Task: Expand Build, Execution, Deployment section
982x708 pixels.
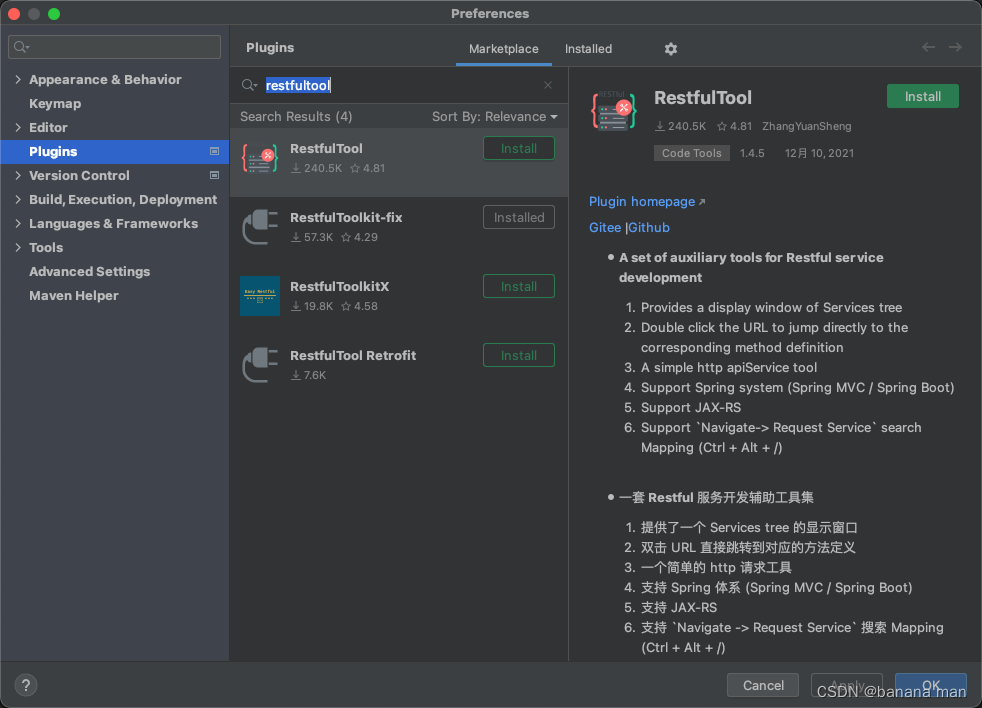Action: (x=18, y=199)
